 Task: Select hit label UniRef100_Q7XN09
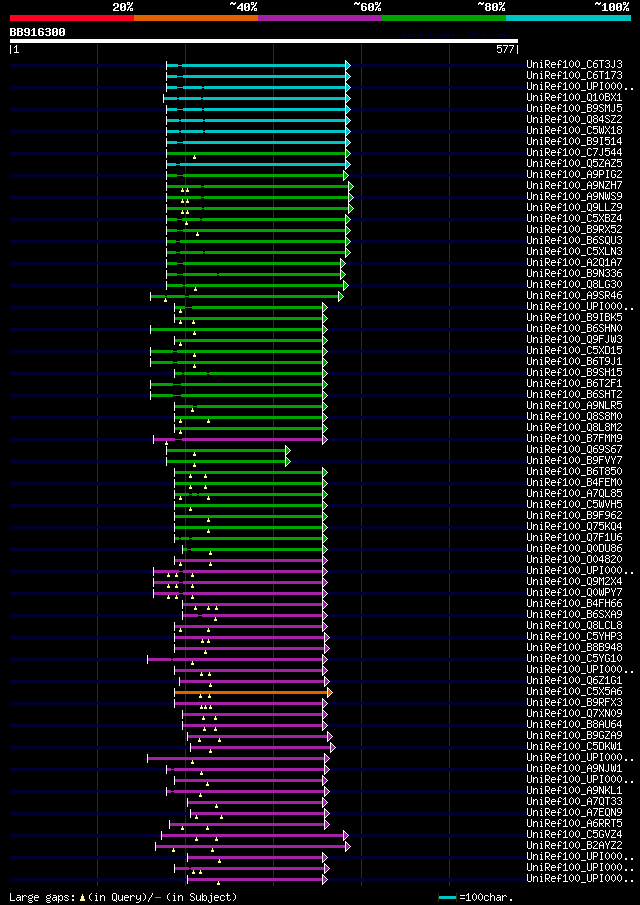tap(574, 713)
